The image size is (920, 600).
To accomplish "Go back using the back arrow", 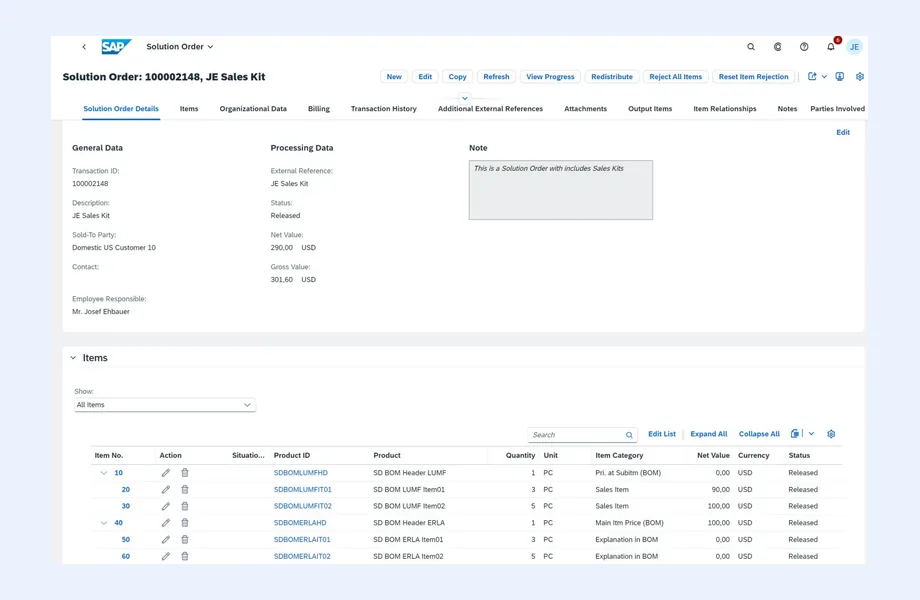I will point(84,46).
